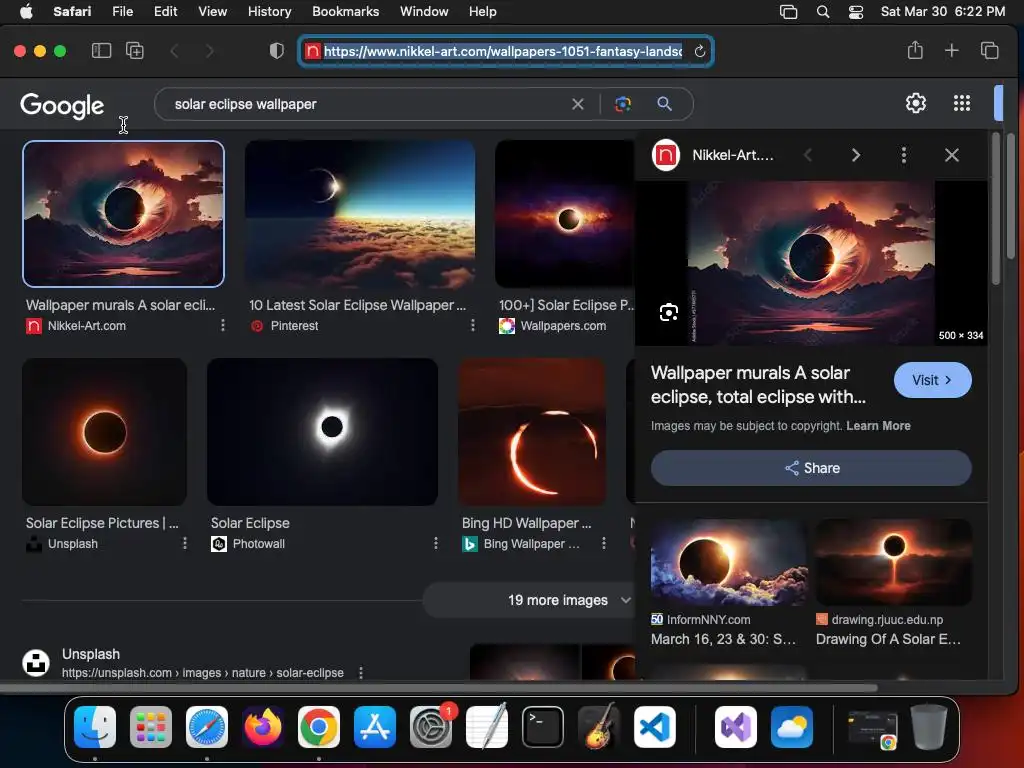Viewport: 1024px width, 768px height.
Task: Close the image preview panel
Action: 952,155
